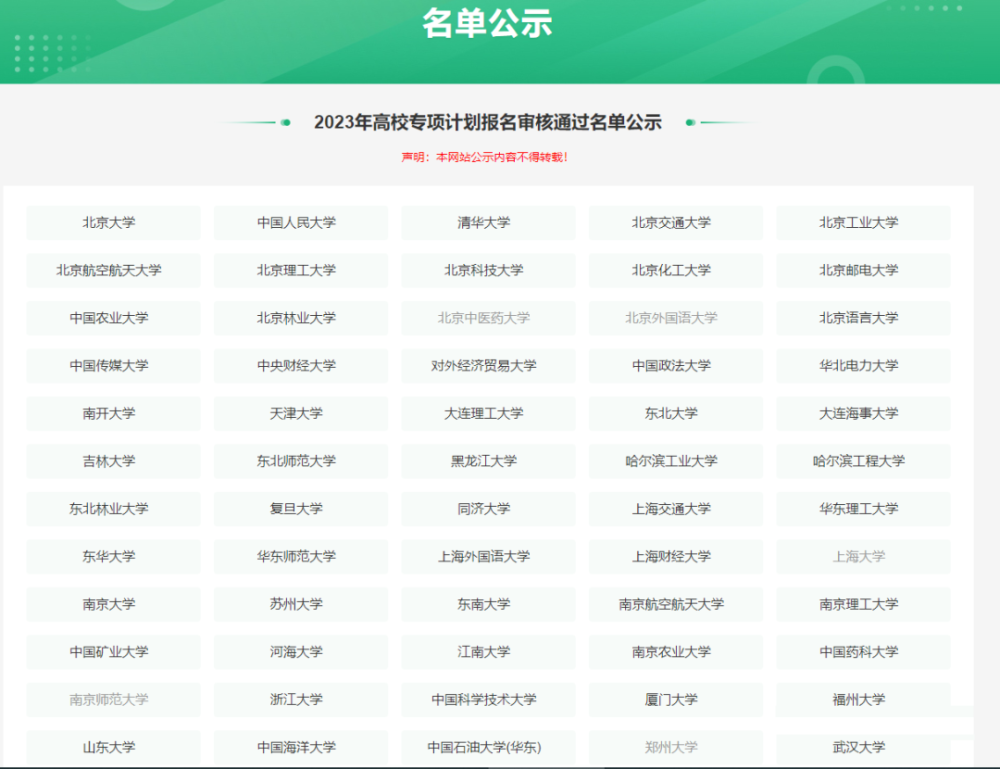Select 南京大学
This screenshot has width=1000, height=769.
click(x=114, y=604)
